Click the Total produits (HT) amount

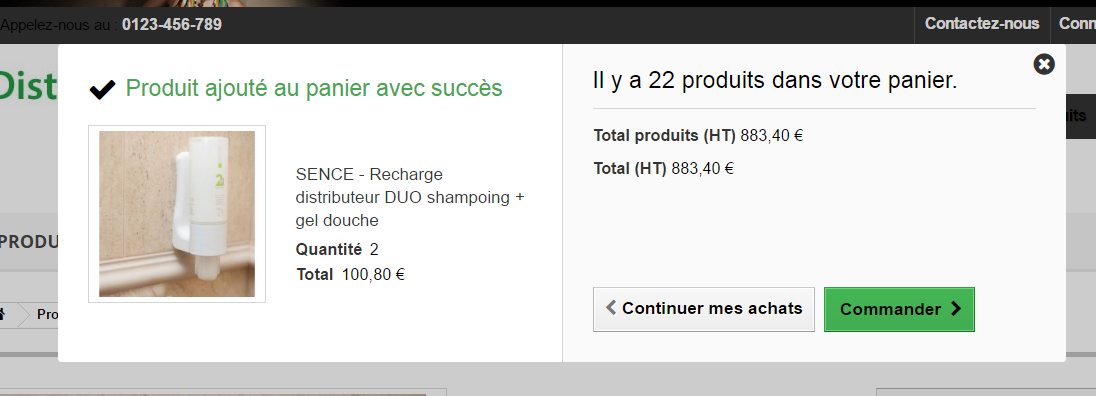pyautogui.click(x=772, y=135)
